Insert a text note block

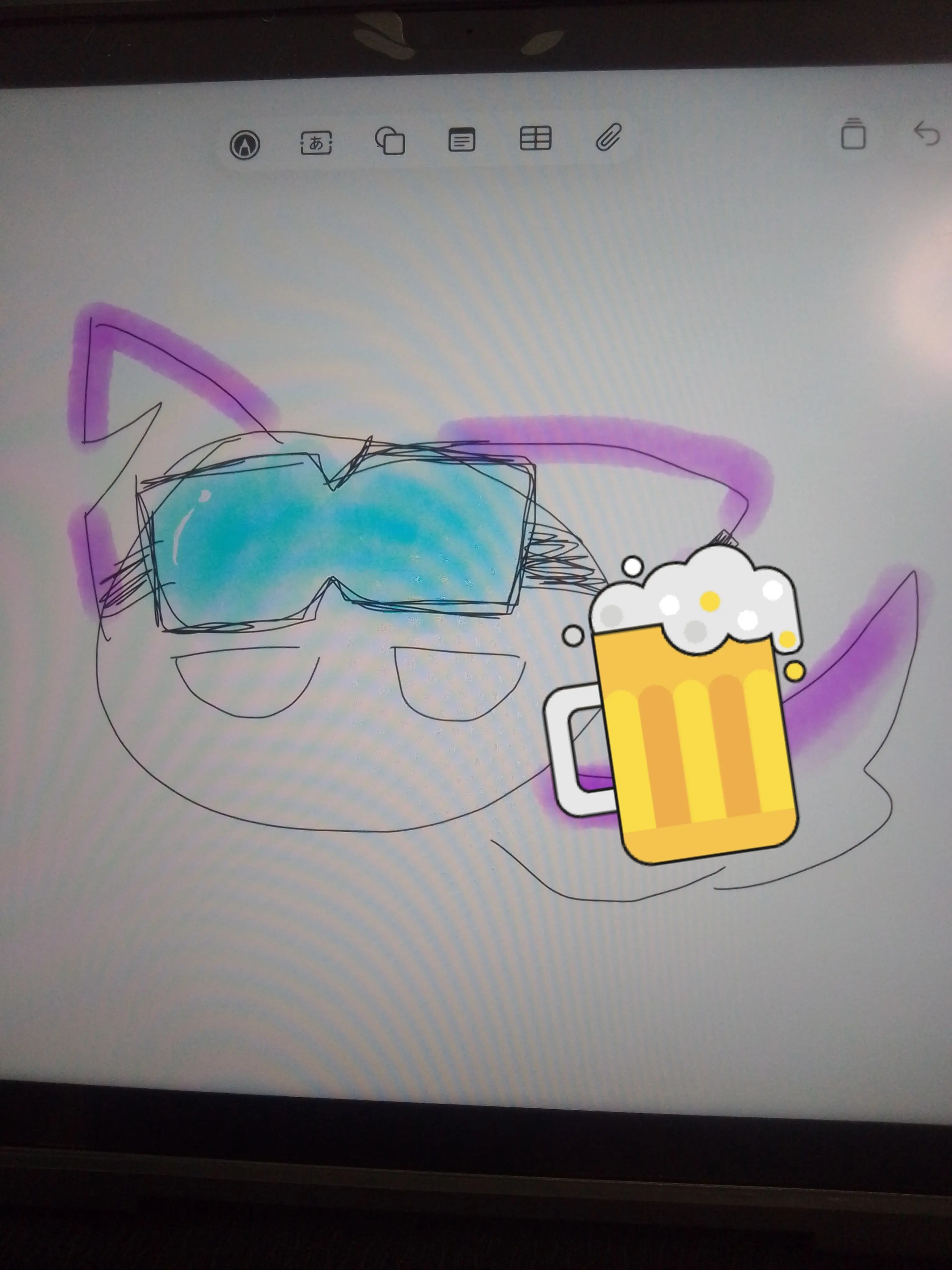coord(461,140)
